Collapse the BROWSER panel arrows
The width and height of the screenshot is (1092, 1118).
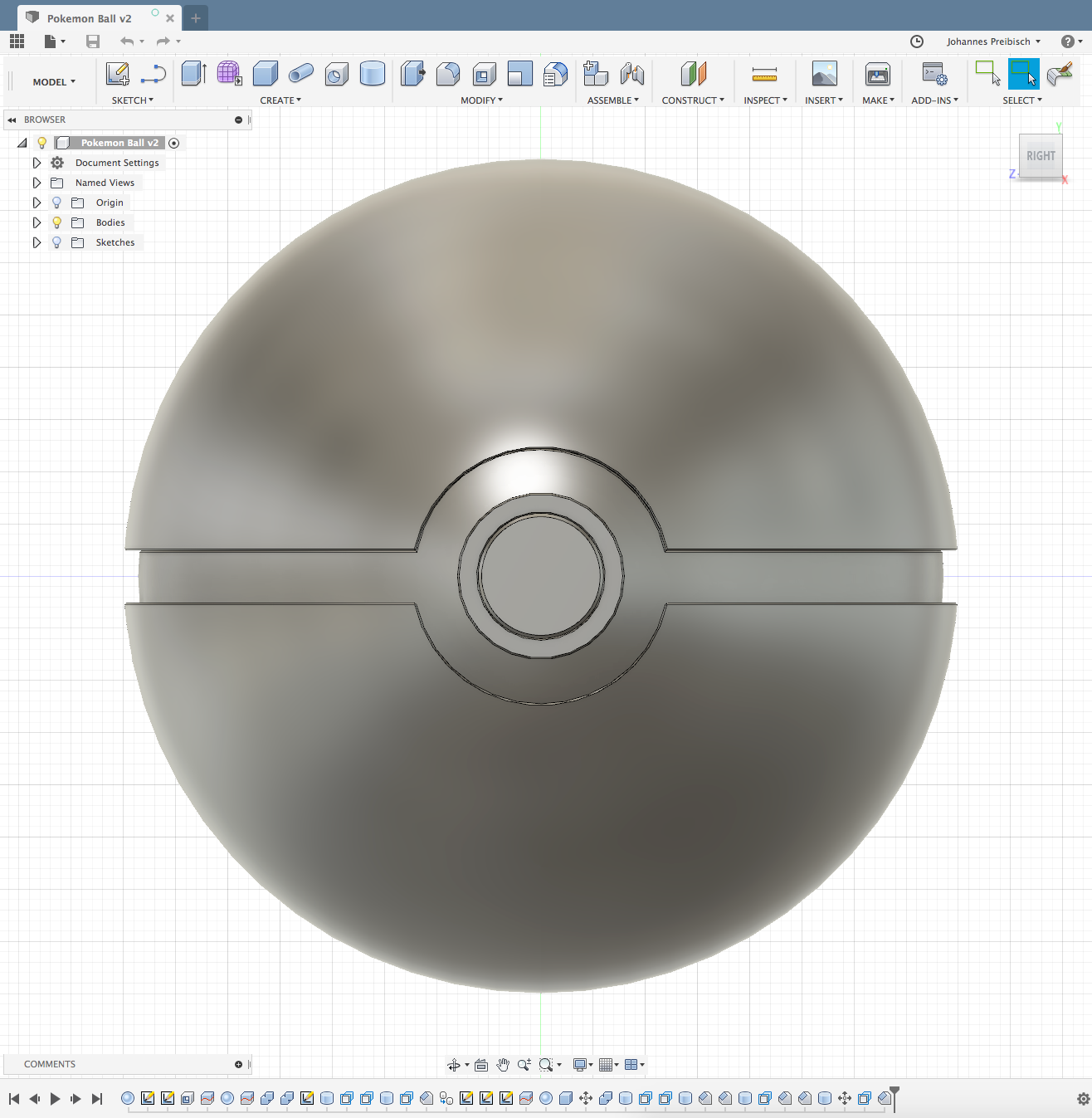click(12, 120)
